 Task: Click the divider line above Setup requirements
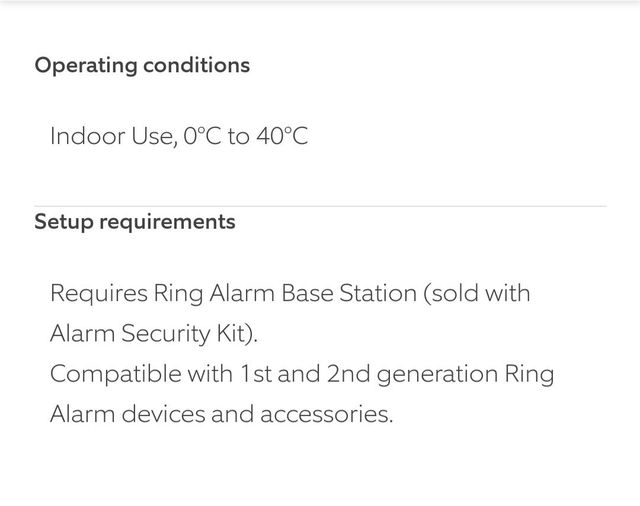(320, 206)
